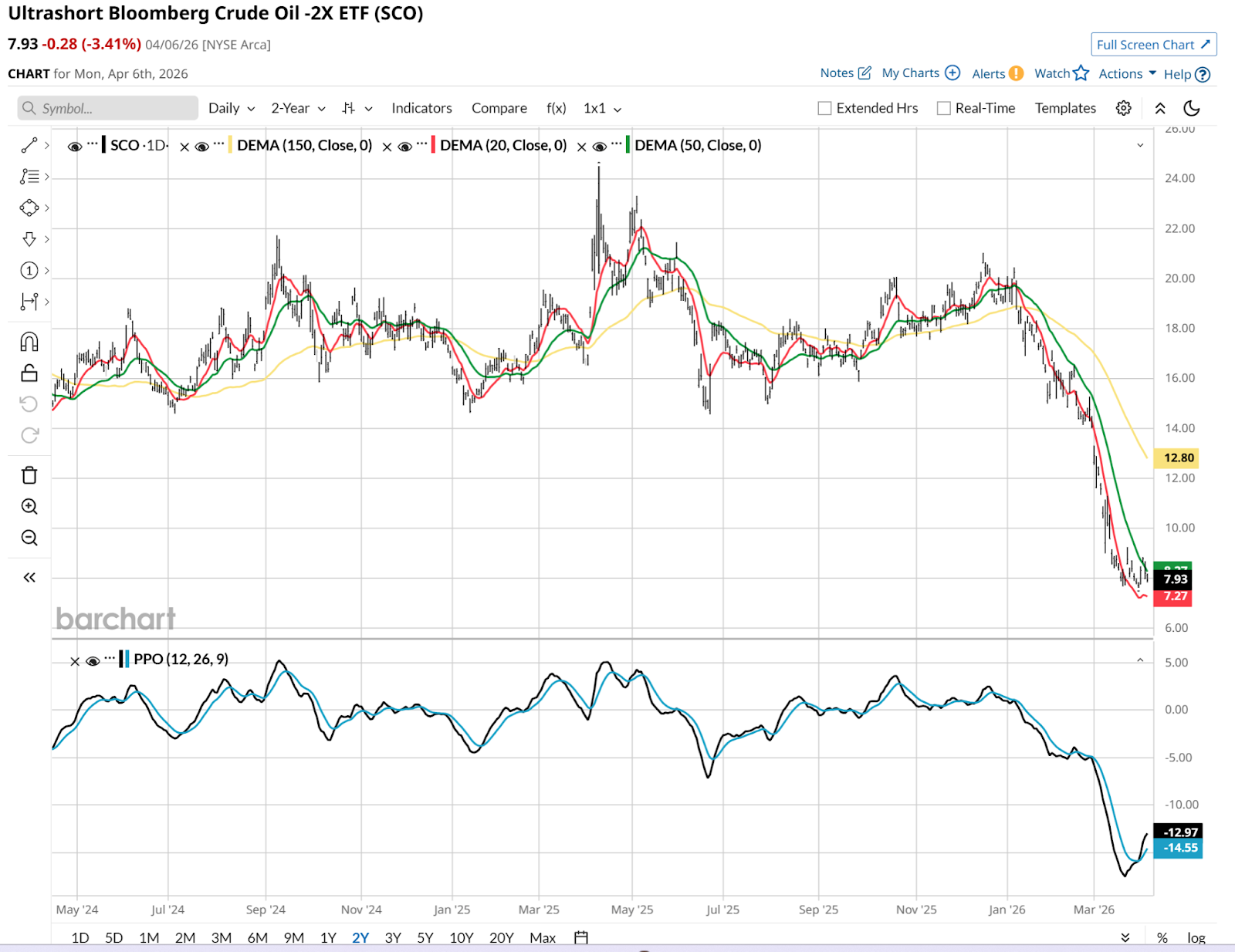Click the lock drawings icon
The height and width of the screenshot is (952, 1235).
point(29,373)
